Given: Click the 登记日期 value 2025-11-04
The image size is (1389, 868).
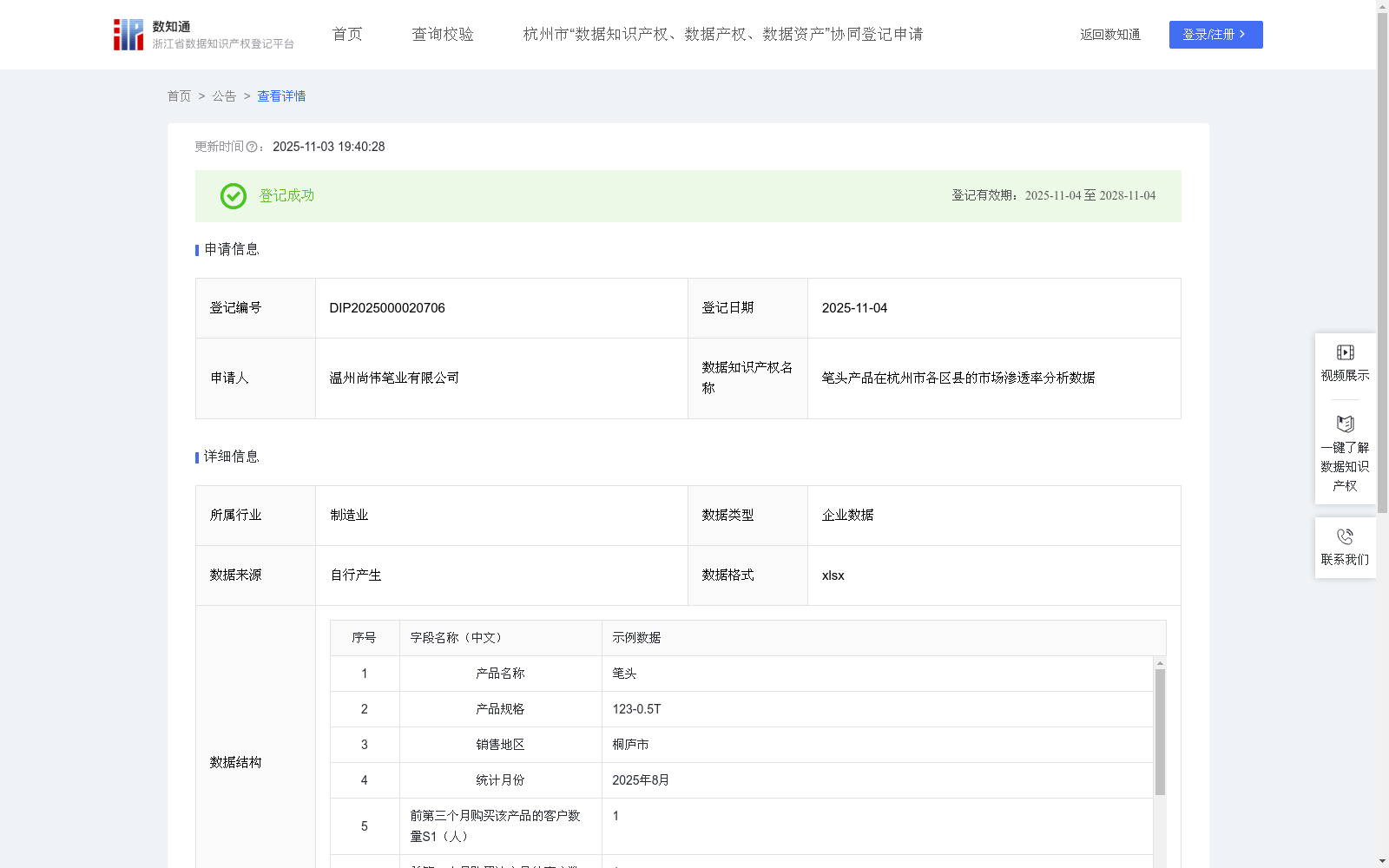Looking at the screenshot, I should [854, 308].
